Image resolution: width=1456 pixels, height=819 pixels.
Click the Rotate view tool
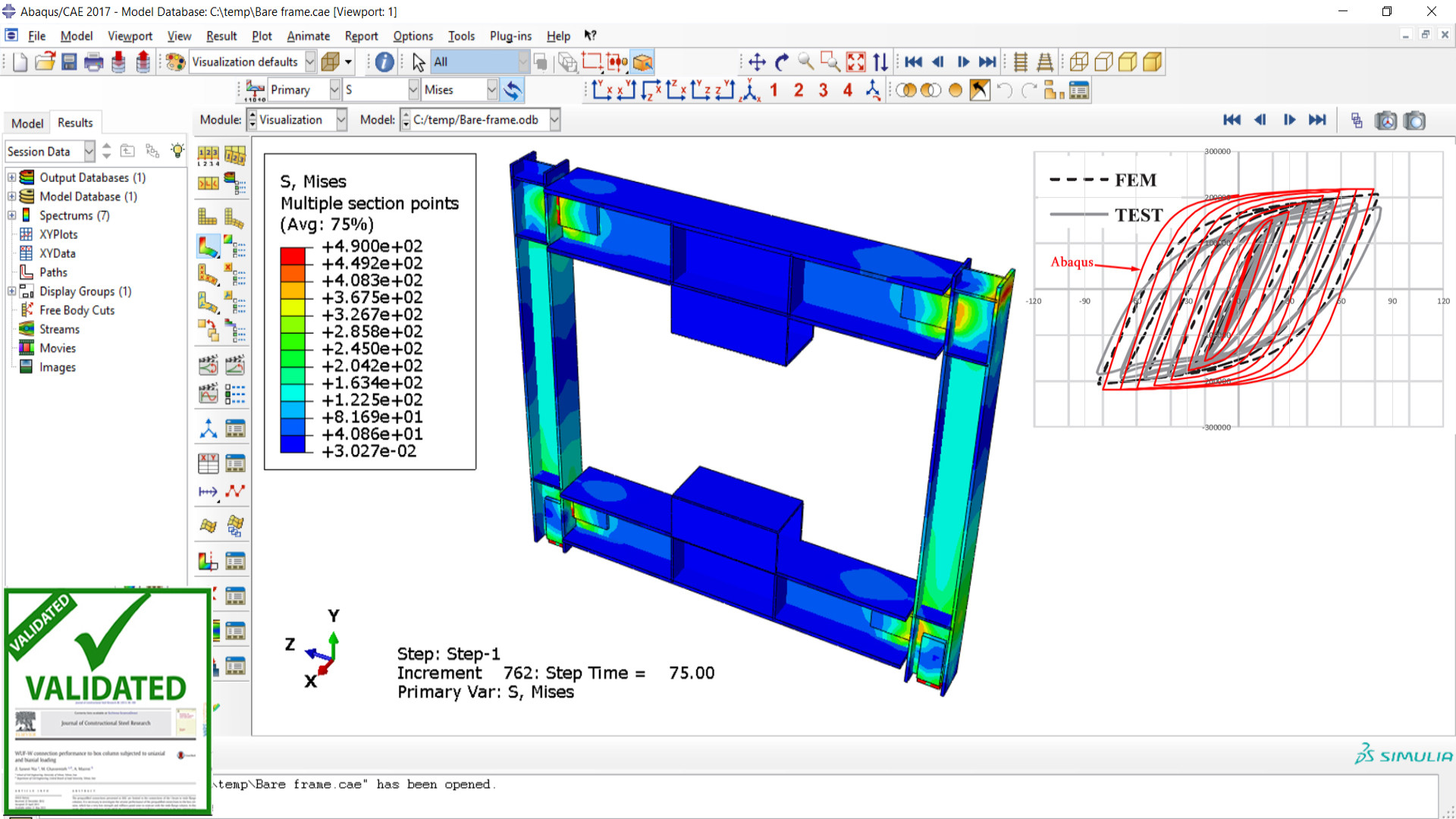tap(782, 62)
